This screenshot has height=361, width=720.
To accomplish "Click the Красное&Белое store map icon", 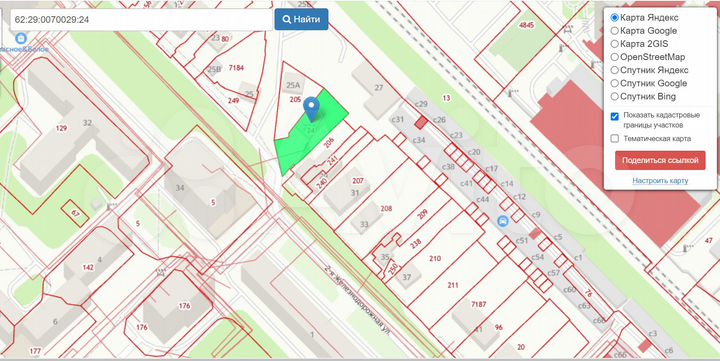I will click(x=21, y=38).
